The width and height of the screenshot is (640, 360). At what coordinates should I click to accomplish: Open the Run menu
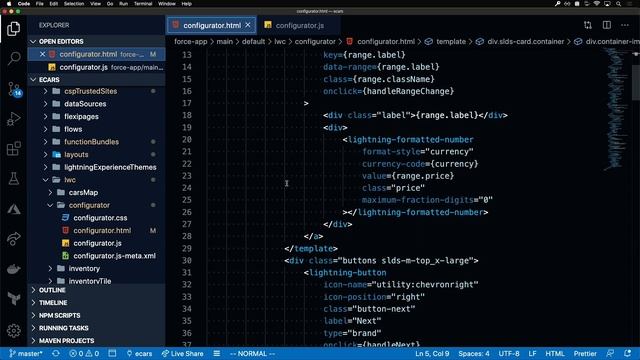(123, 4)
